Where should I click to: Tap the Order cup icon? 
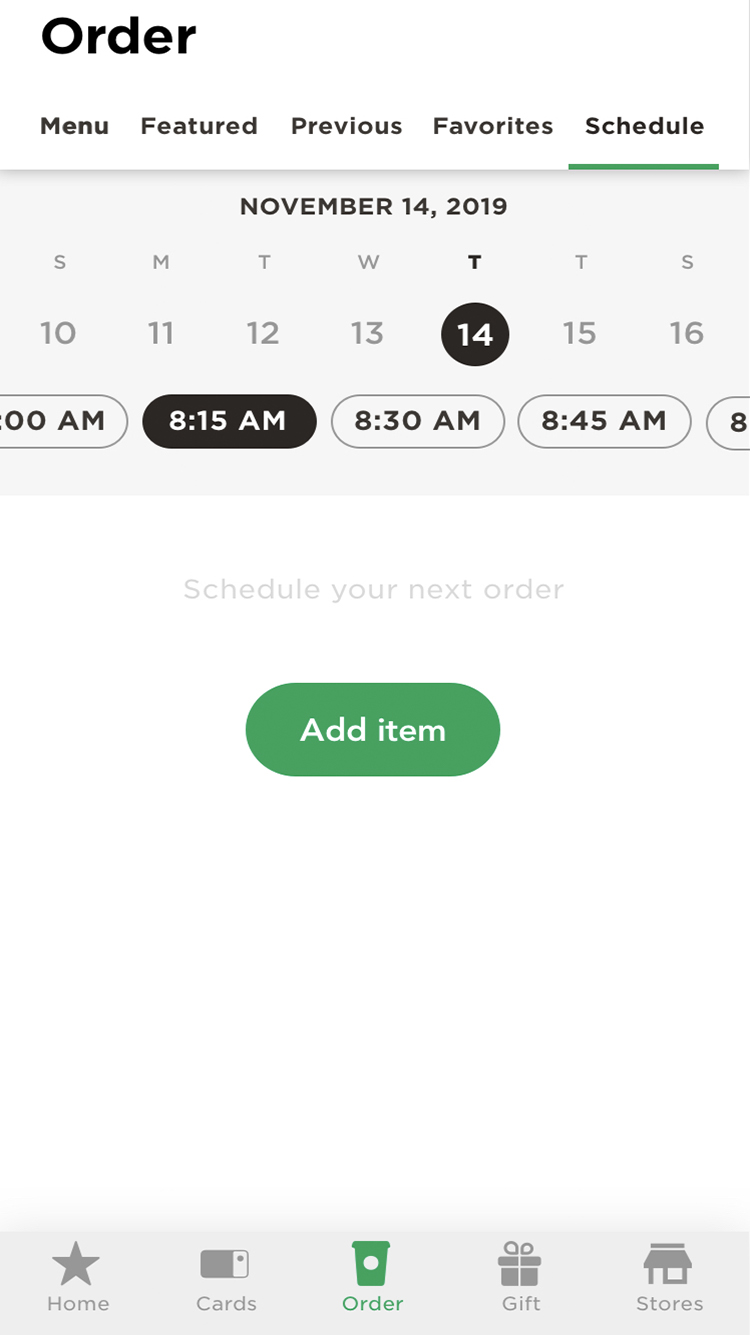[x=371, y=1264]
